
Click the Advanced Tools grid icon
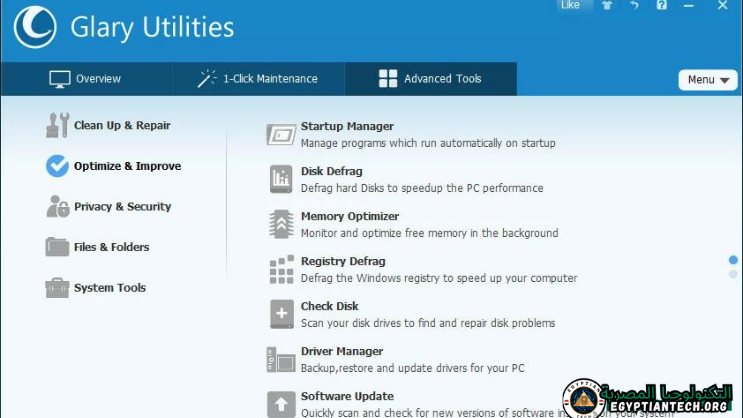point(388,79)
